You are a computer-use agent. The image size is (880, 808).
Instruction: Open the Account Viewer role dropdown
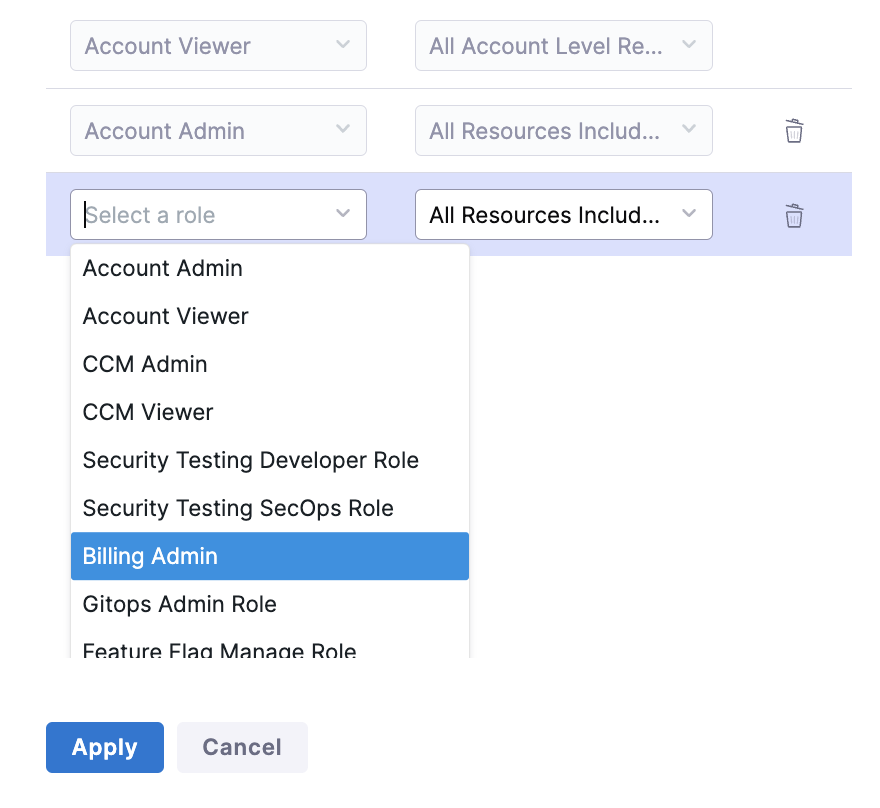tap(218, 45)
